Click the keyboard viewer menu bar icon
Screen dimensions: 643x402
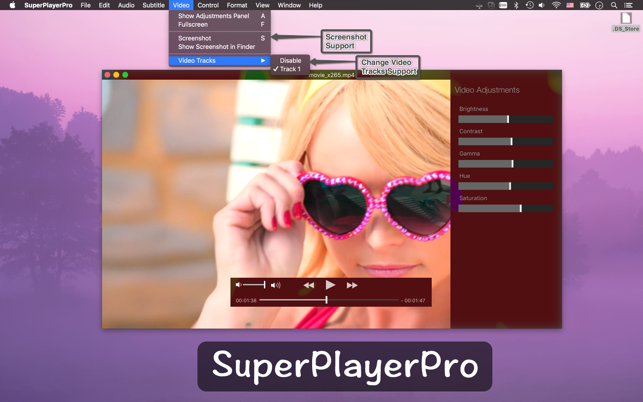pyautogui.click(x=503, y=5)
